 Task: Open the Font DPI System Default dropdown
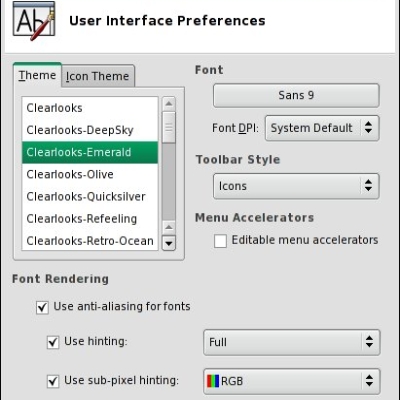(322, 128)
